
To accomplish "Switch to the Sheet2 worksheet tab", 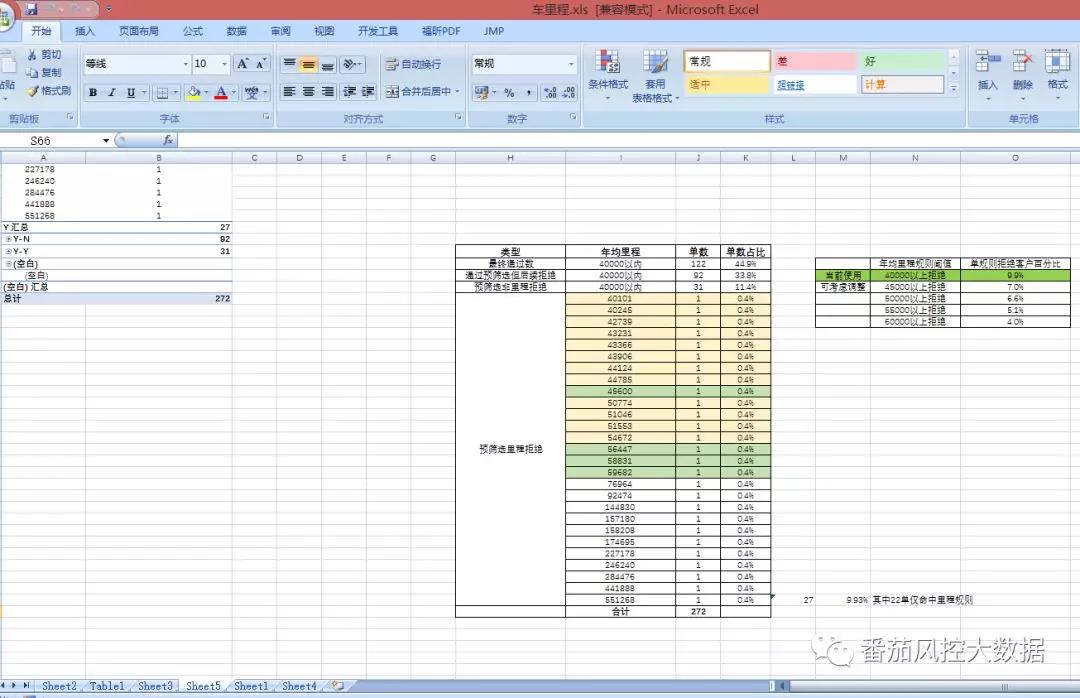I will [59, 686].
